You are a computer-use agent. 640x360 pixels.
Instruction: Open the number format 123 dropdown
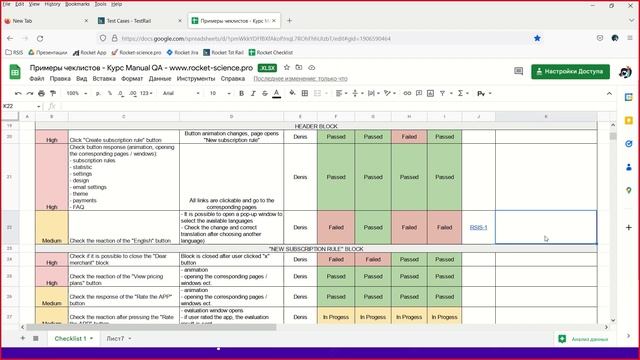coord(146,93)
